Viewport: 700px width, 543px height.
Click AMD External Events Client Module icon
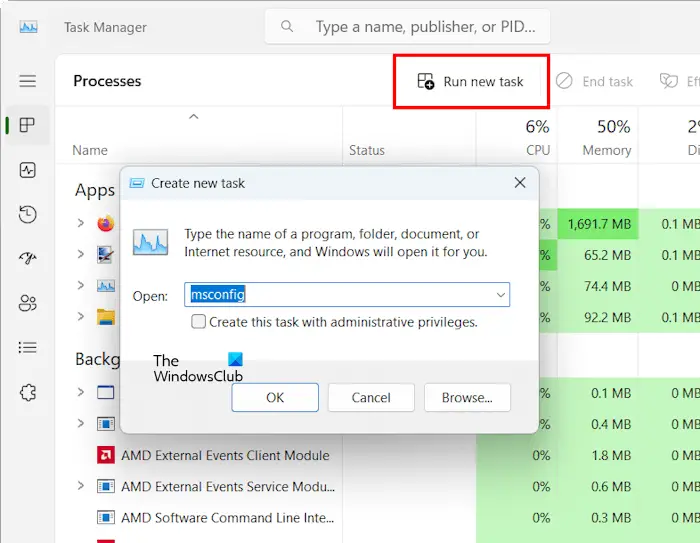pyautogui.click(x=106, y=455)
